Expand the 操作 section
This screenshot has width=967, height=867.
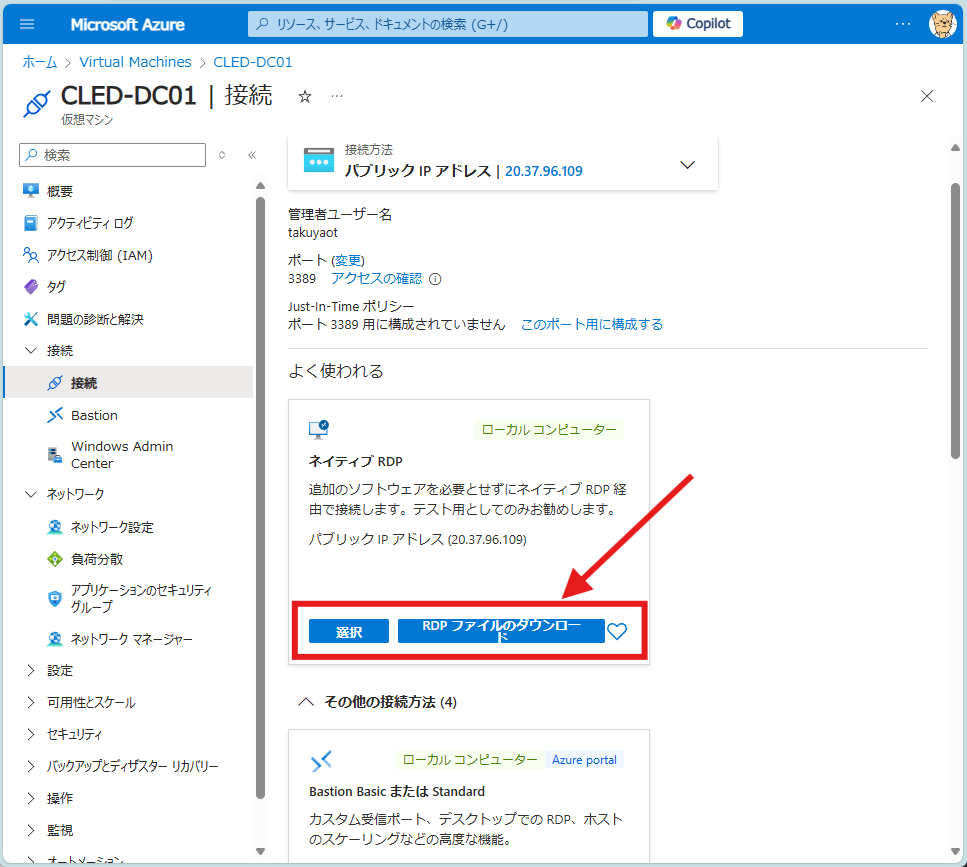(31, 798)
